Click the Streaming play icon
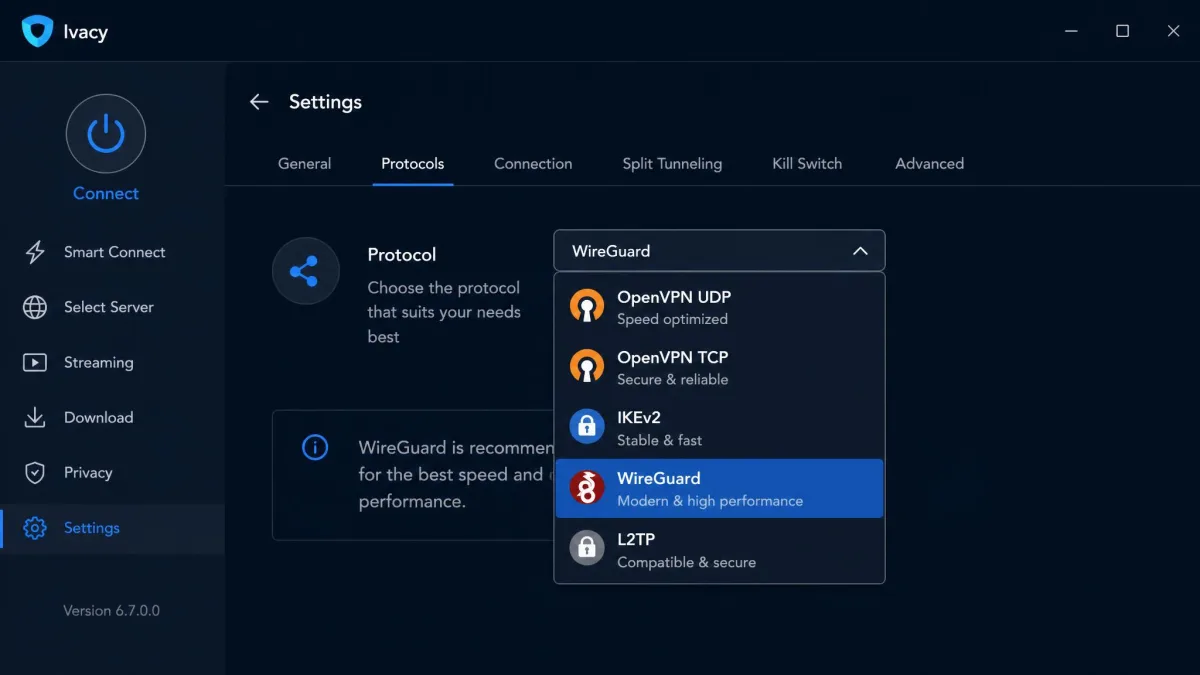This screenshot has height=675, width=1200. pyautogui.click(x=35, y=362)
